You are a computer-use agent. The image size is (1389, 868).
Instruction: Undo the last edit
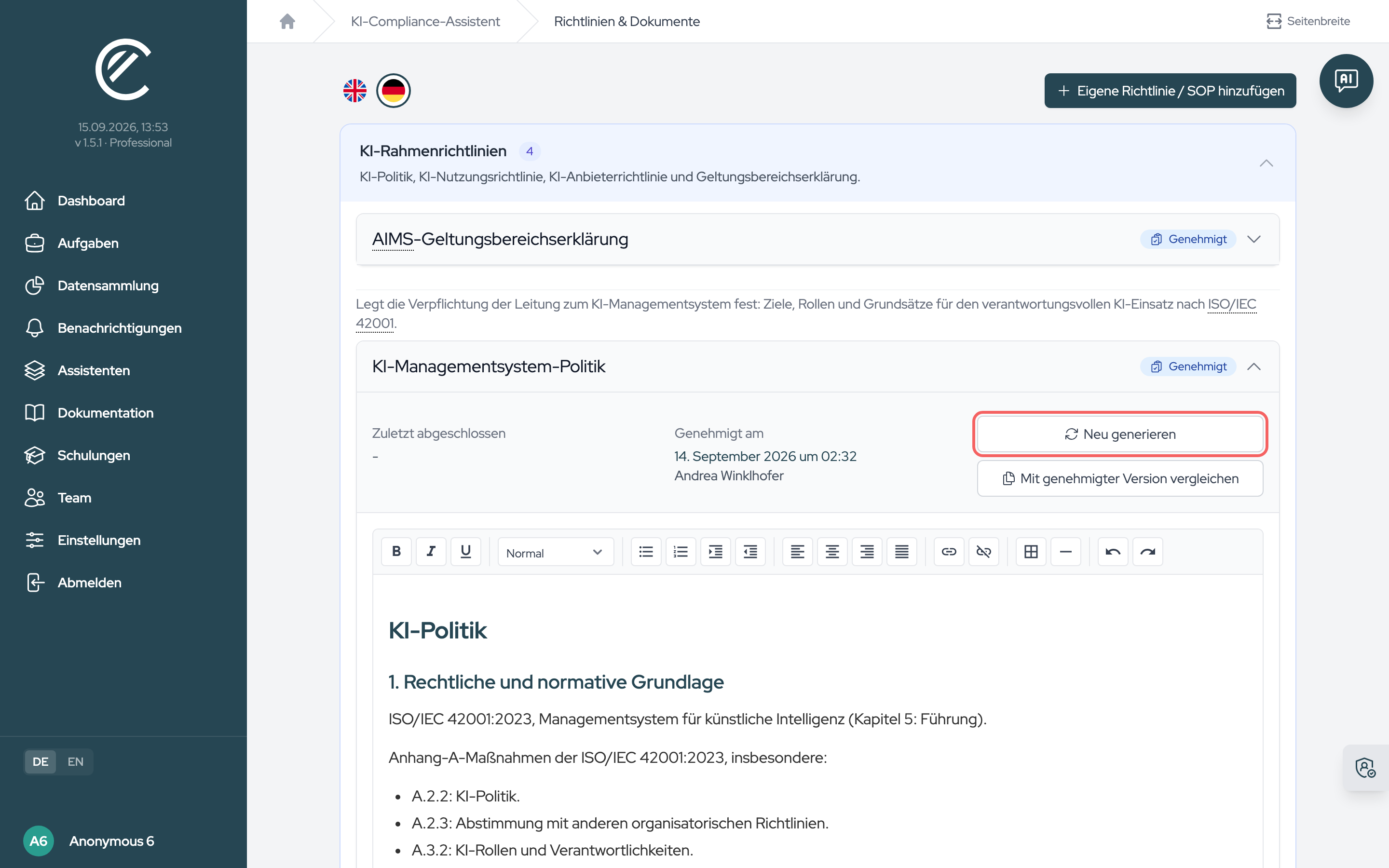(1113, 552)
